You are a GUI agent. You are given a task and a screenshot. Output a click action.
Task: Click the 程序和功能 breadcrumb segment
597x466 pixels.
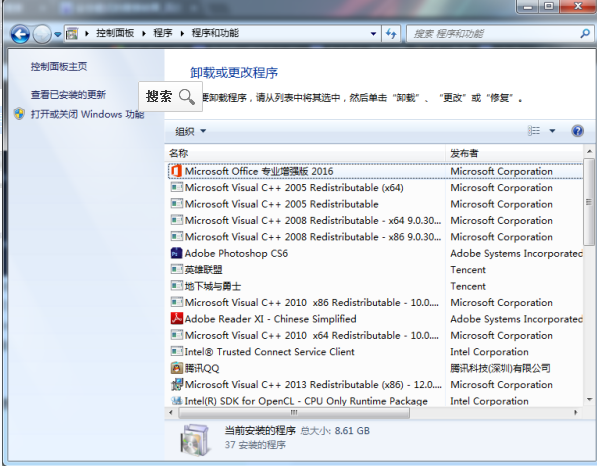click(215, 33)
